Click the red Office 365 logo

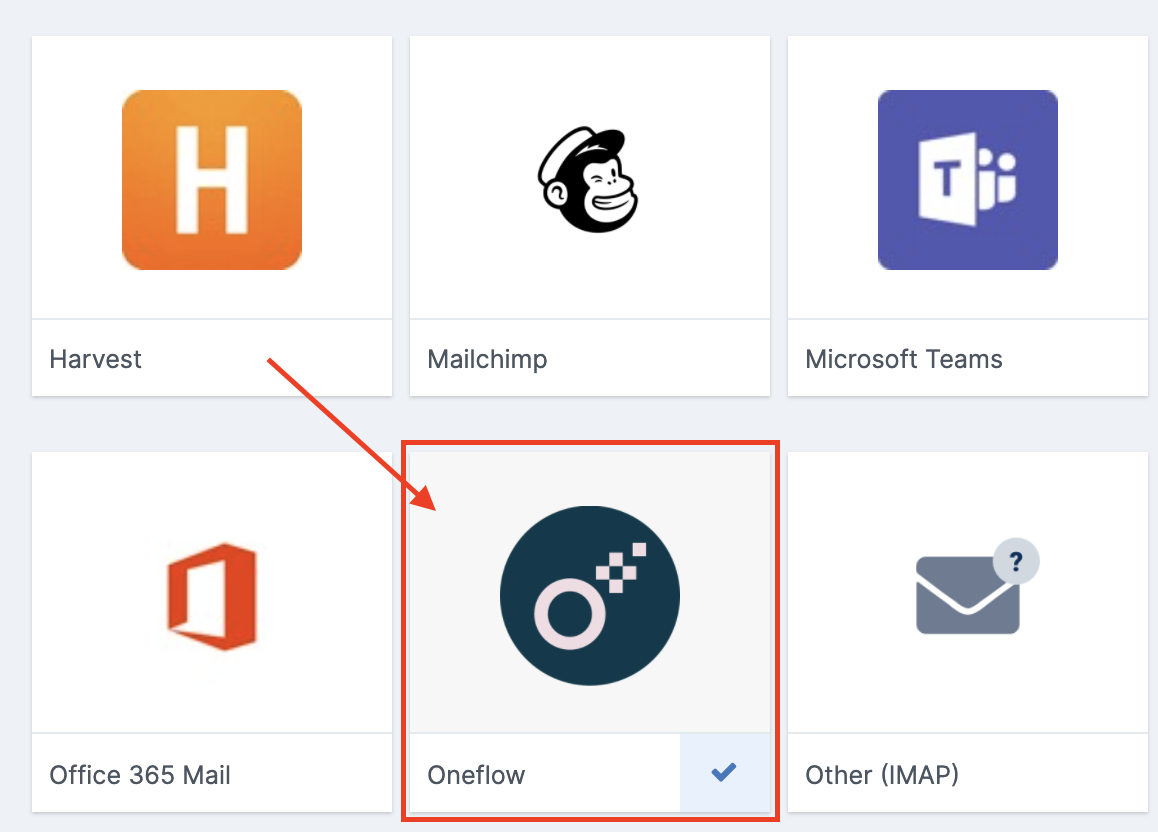pos(213,597)
